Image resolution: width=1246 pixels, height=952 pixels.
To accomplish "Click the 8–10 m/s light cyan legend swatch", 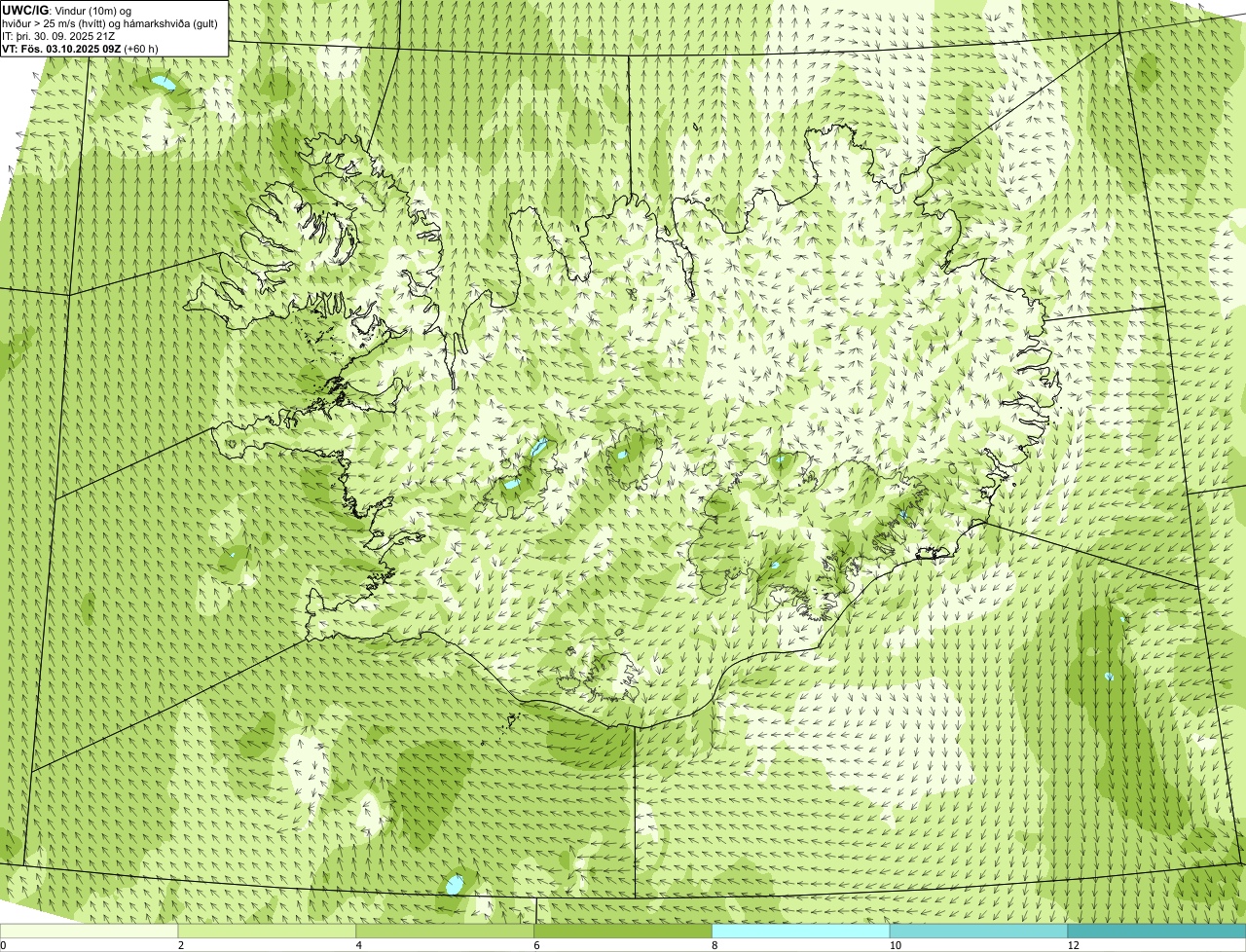I will click(x=801, y=932).
